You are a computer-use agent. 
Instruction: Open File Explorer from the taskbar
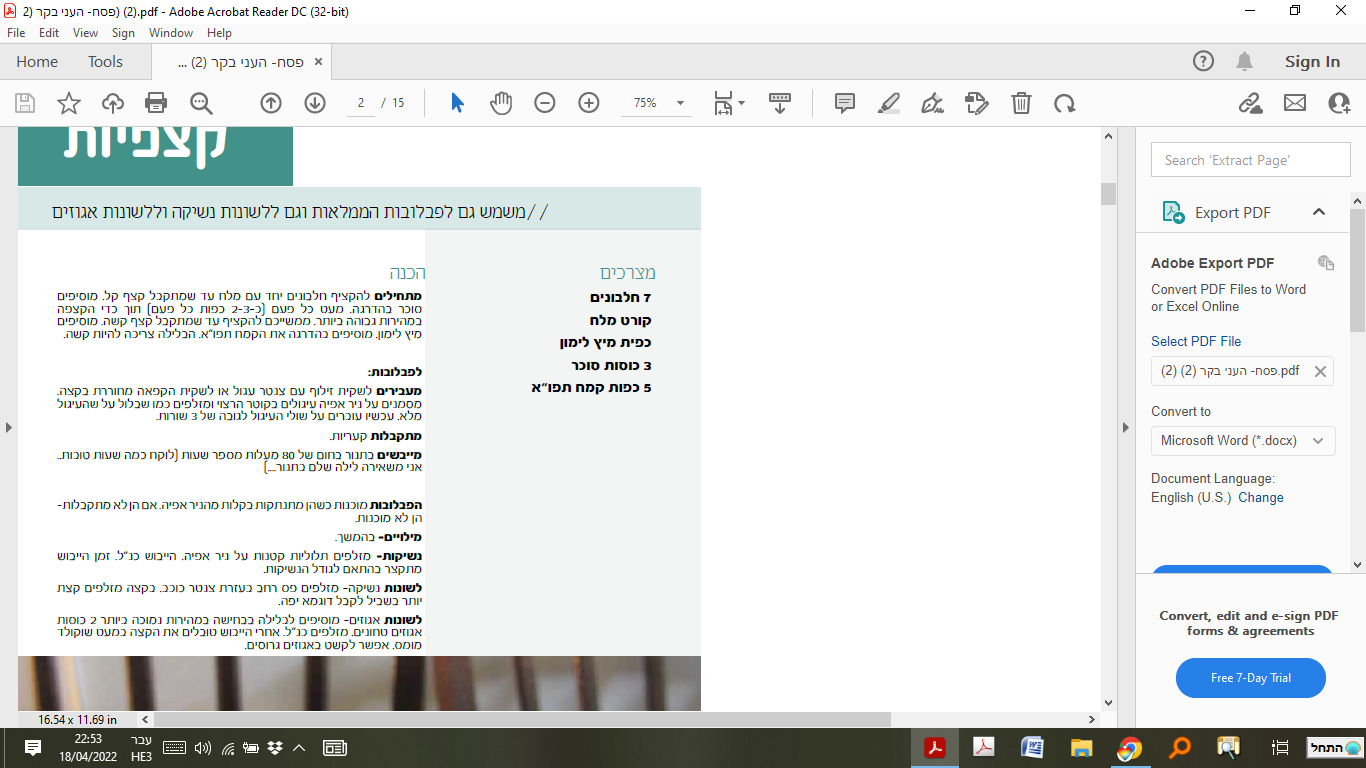pyautogui.click(x=1081, y=748)
